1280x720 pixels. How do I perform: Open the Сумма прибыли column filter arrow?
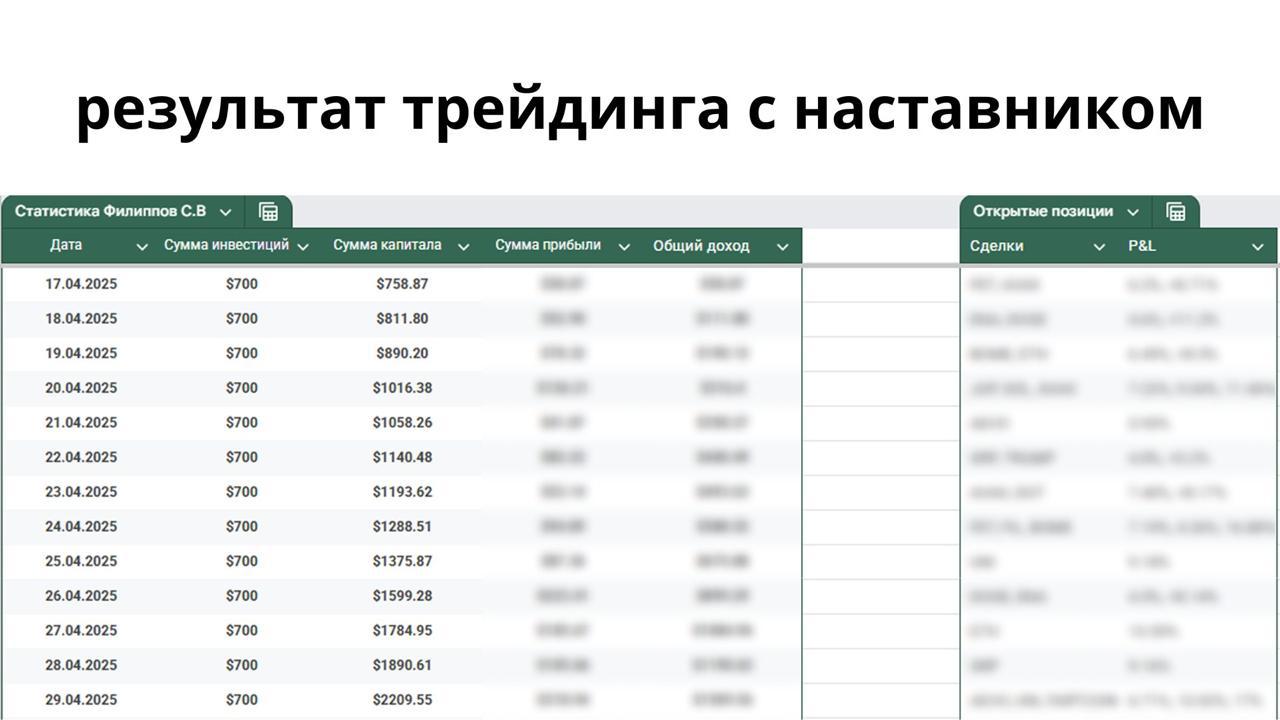[x=624, y=247]
